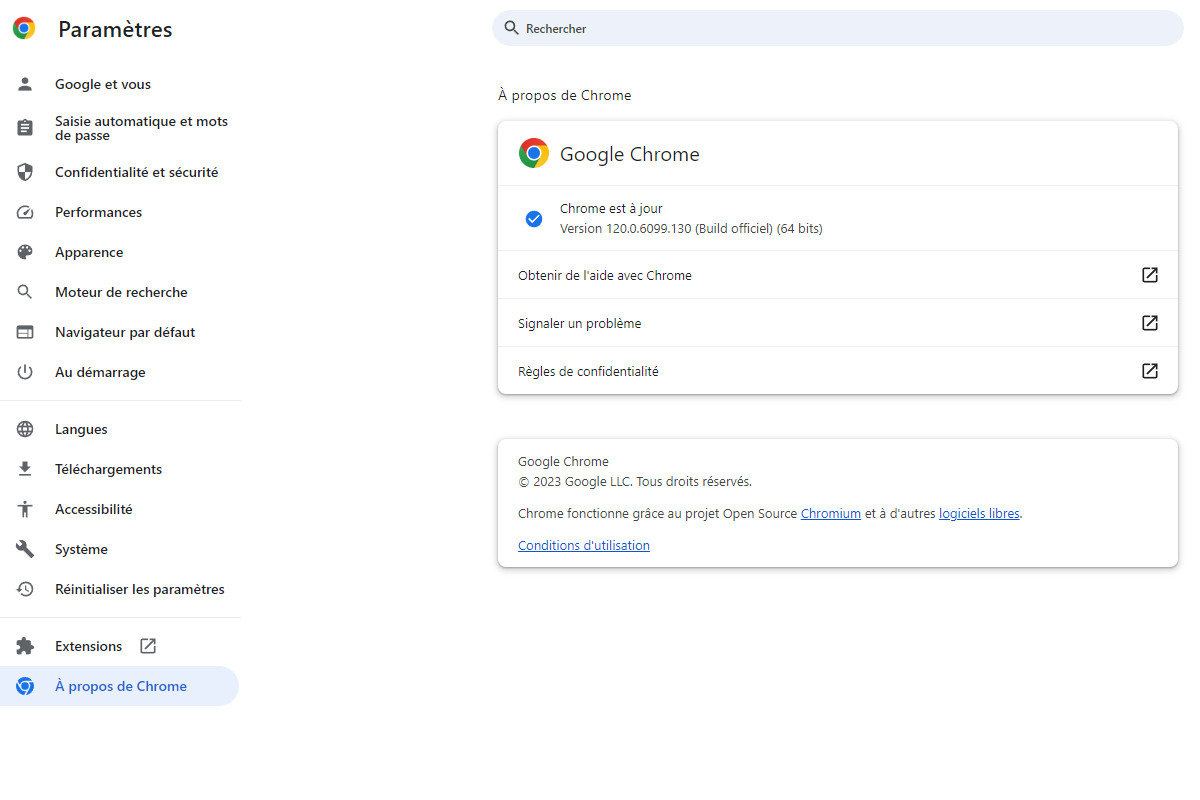Click the puzzle piece icon for Extensions

[x=25, y=646]
